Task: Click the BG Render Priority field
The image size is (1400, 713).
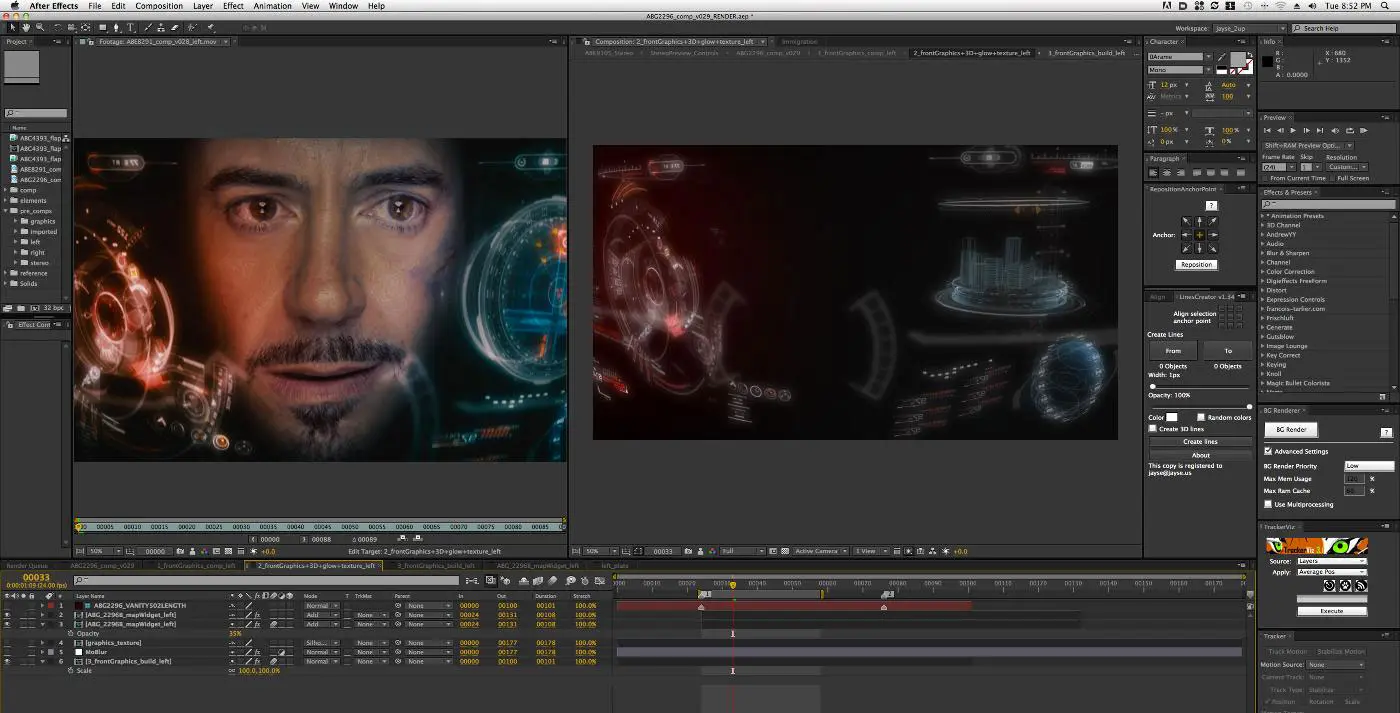Action: 1368,466
